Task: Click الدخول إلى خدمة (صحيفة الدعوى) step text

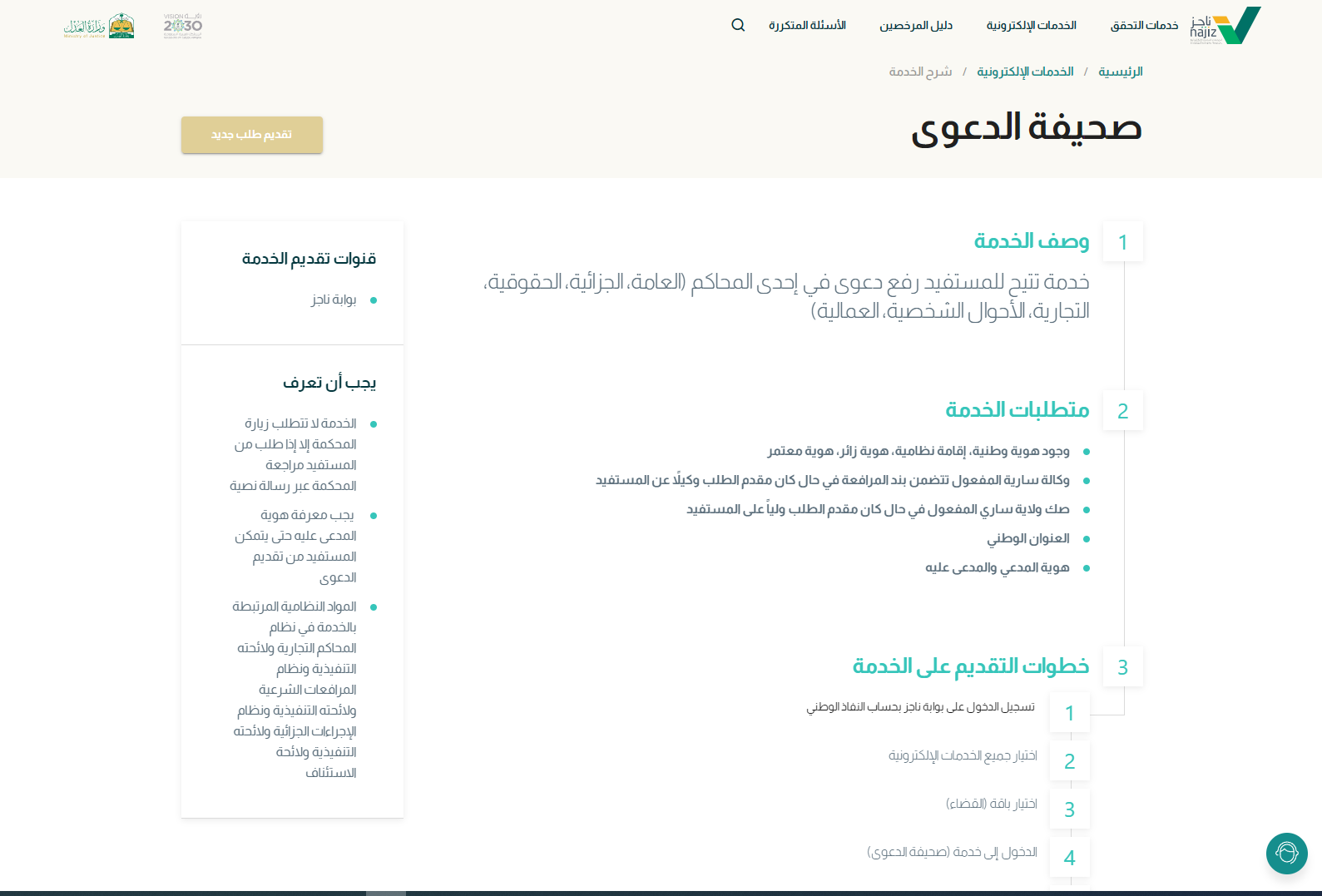Action: (x=953, y=852)
